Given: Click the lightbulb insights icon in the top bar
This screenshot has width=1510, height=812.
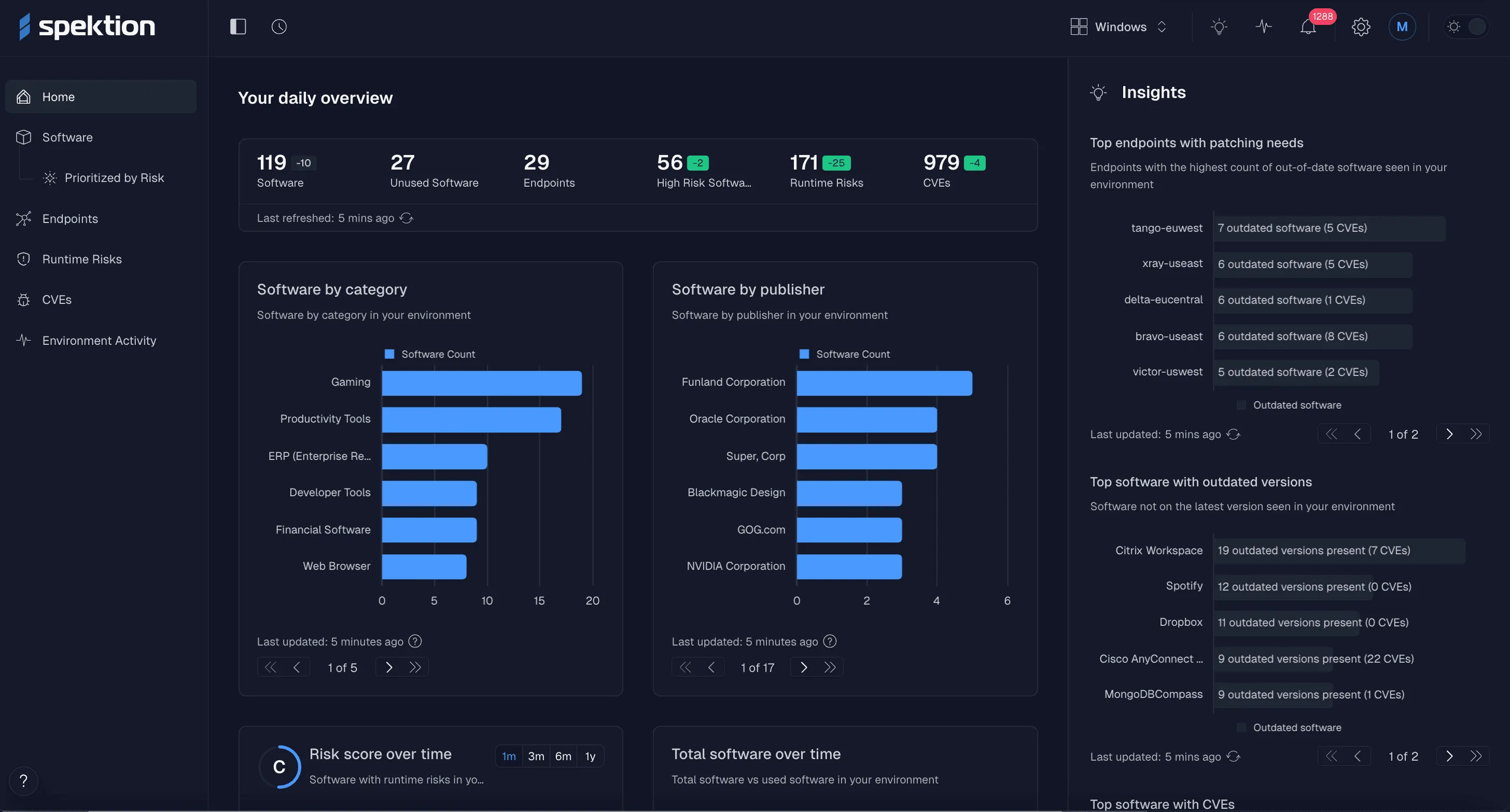Looking at the screenshot, I should coord(1219,26).
